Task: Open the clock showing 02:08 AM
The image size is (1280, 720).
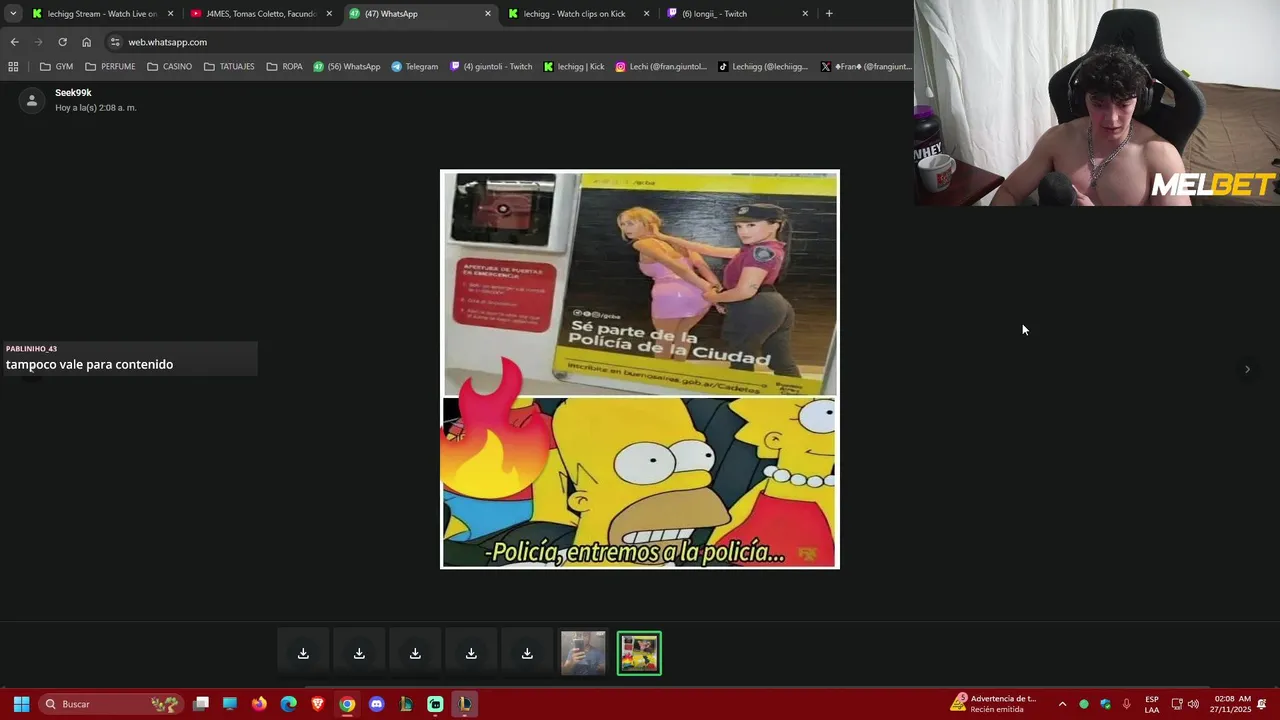Action: click(1230, 704)
